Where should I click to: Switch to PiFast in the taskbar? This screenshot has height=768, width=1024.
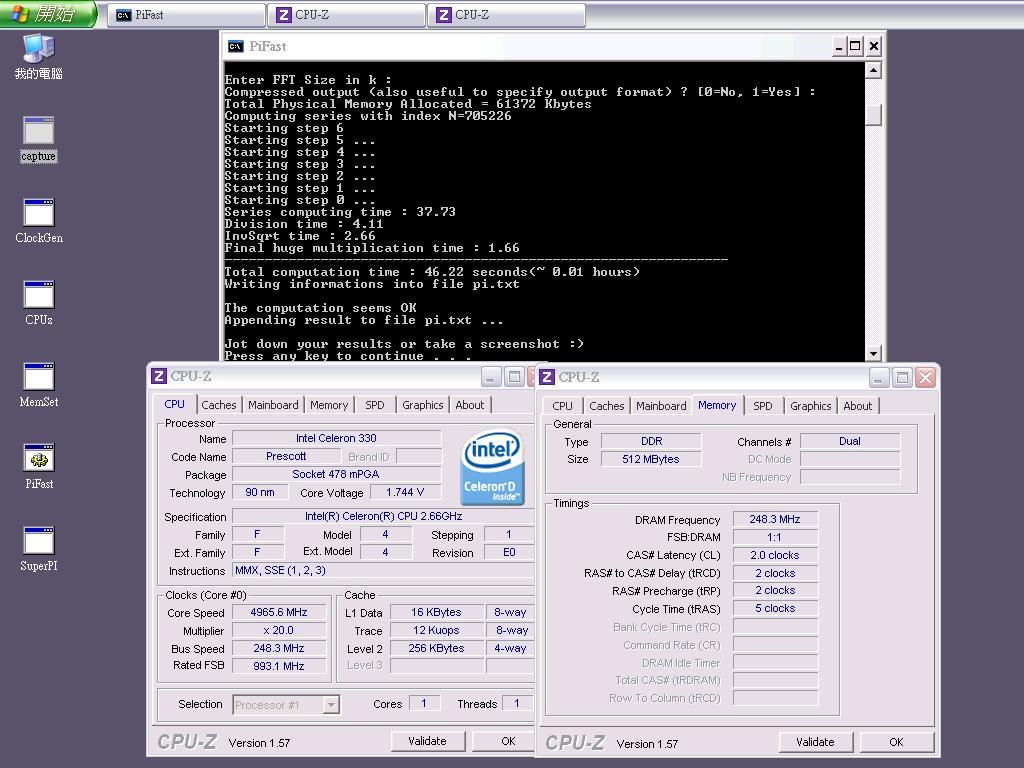(x=186, y=15)
